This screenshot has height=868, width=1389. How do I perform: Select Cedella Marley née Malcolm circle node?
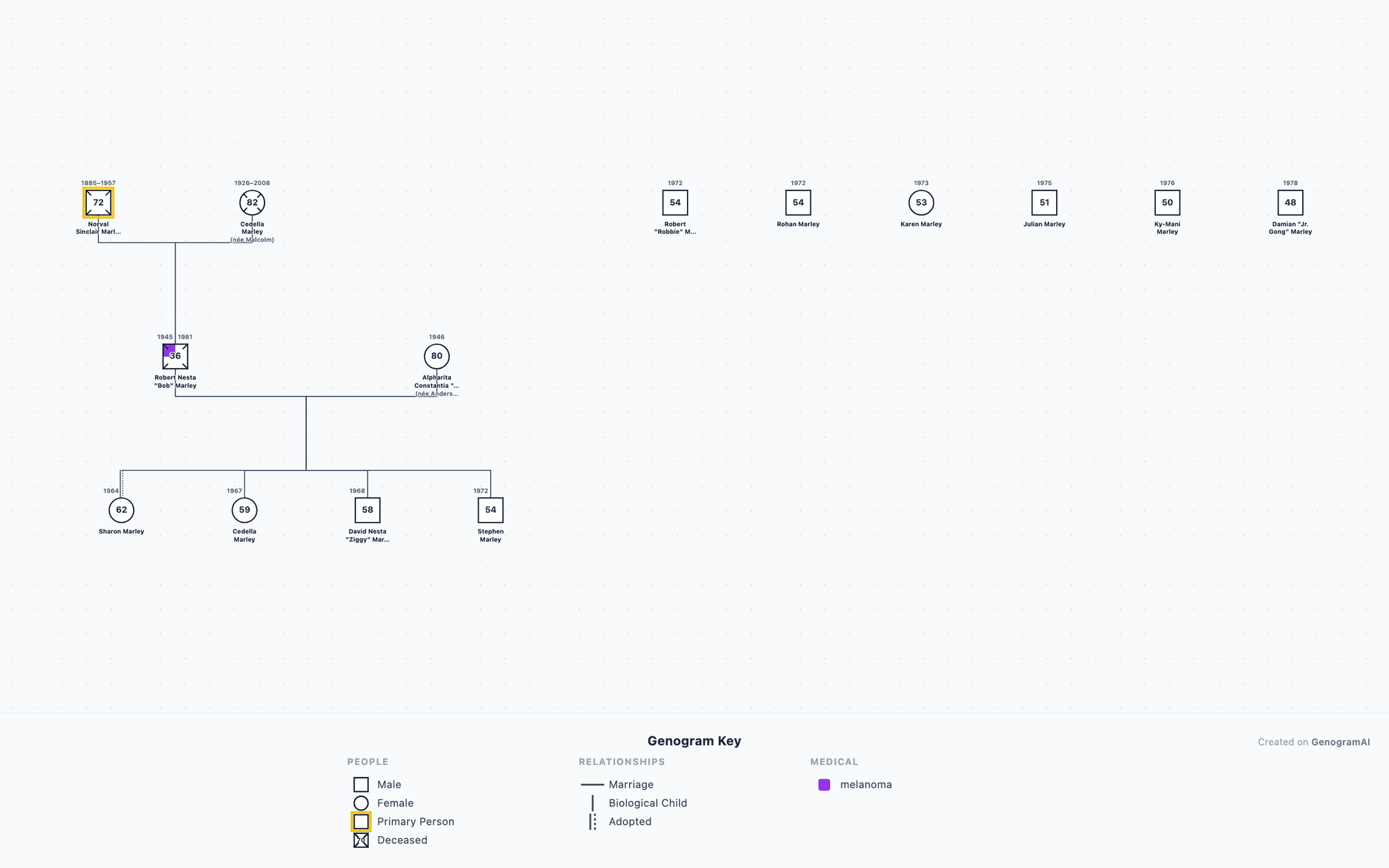click(x=252, y=203)
